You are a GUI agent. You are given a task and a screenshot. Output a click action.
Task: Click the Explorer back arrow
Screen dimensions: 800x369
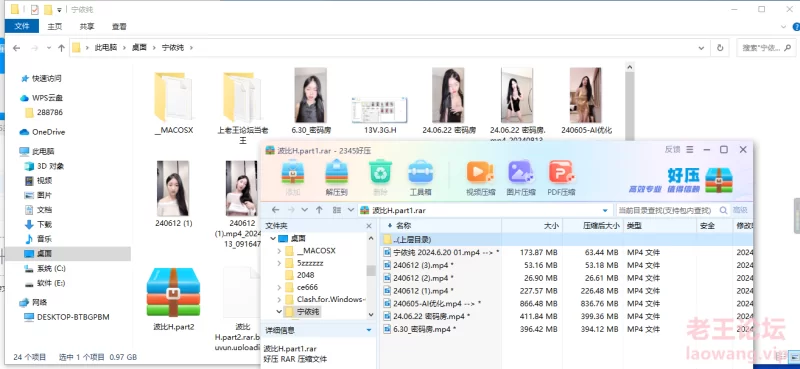16,47
